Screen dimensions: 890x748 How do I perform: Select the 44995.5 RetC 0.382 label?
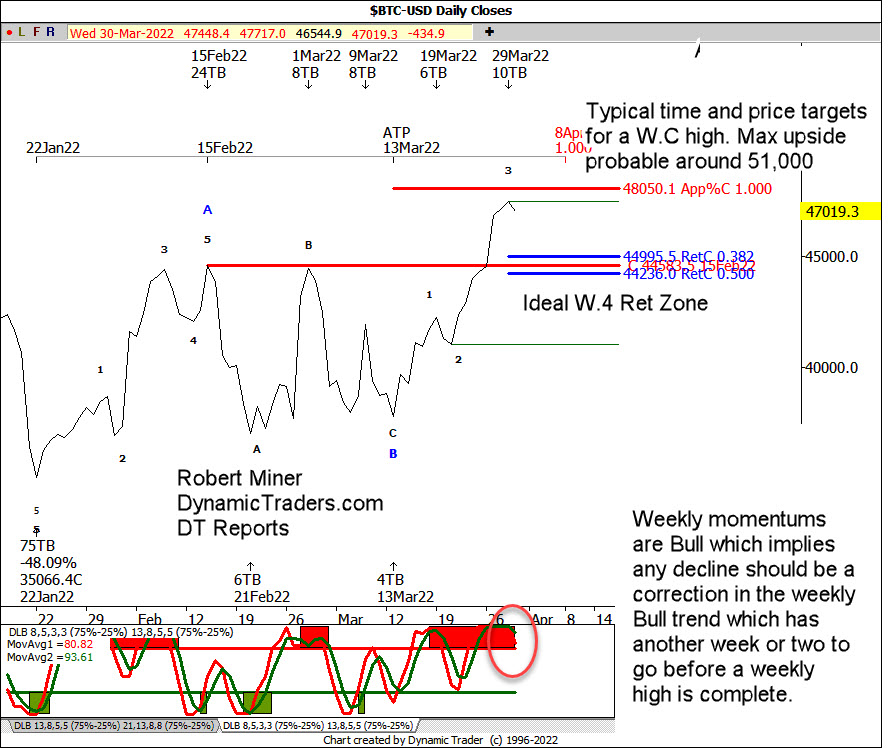[x=689, y=256]
